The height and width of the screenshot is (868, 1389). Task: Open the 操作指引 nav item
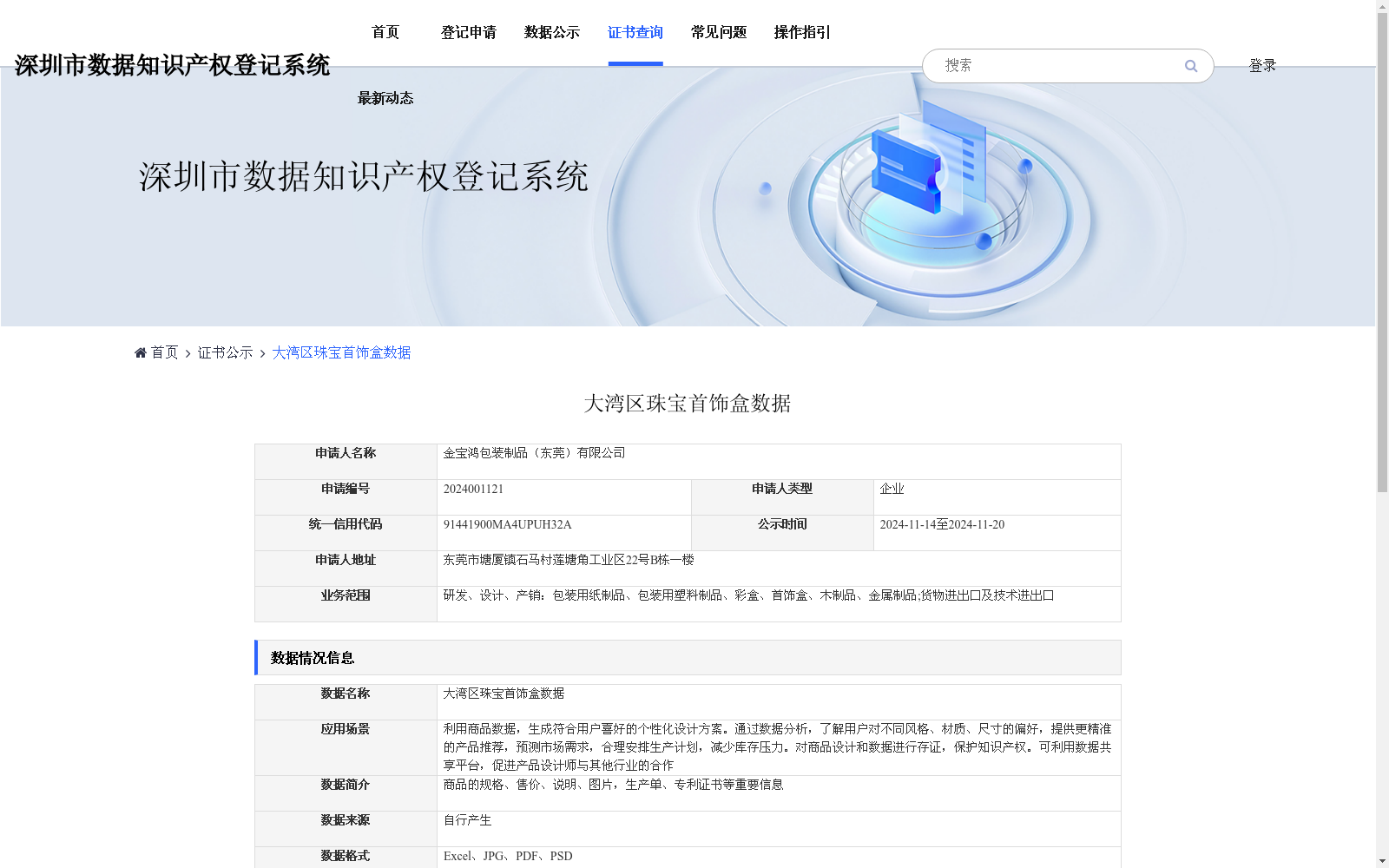pyautogui.click(x=802, y=32)
